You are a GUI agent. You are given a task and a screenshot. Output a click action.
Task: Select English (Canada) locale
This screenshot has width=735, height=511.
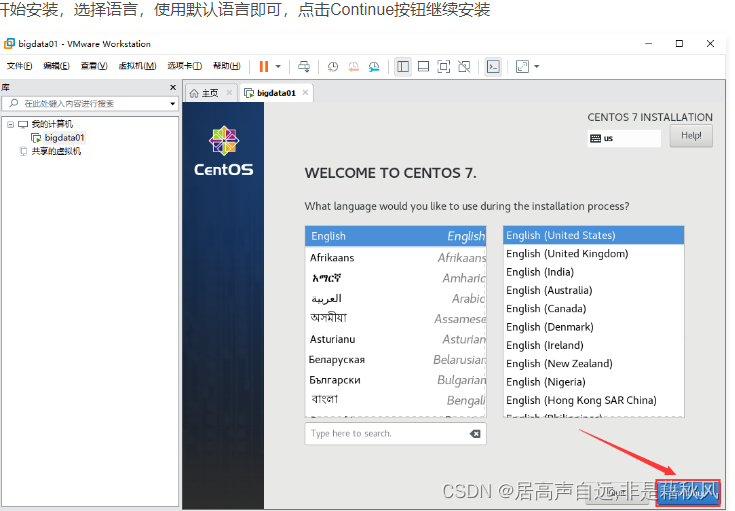pyautogui.click(x=593, y=308)
